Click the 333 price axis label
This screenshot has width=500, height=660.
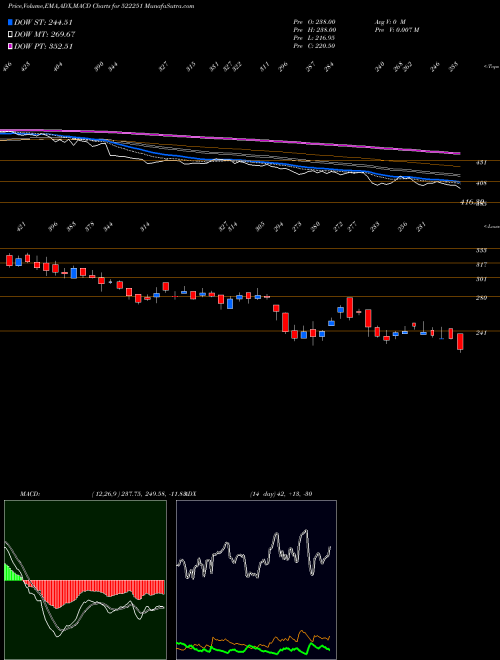coord(481,250)
